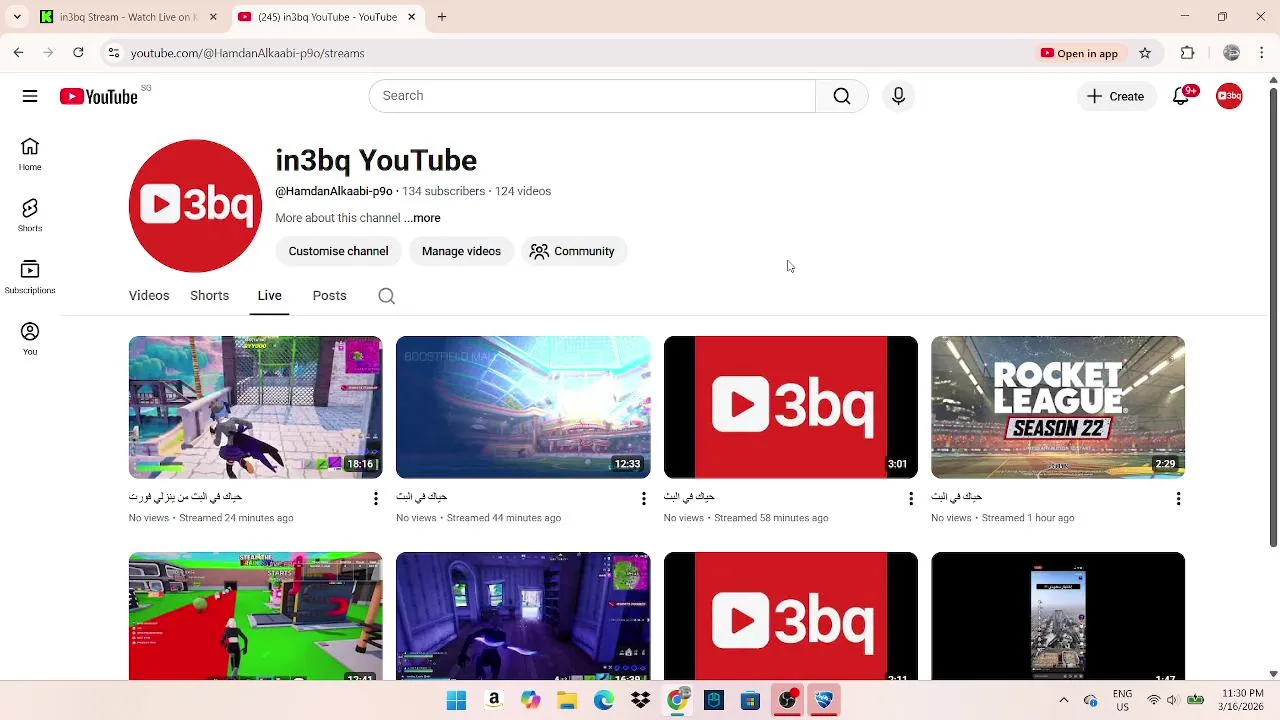Open the 12:33 stream thumbnail
The height and width of the screenshot is (720, 1280).
(523, 407)
